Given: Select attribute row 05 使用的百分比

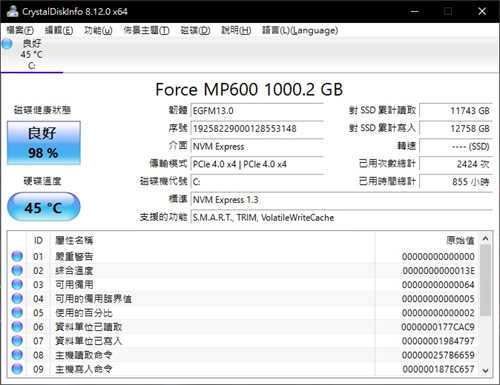Looking at the screenshot, I should tap(244, 312).
